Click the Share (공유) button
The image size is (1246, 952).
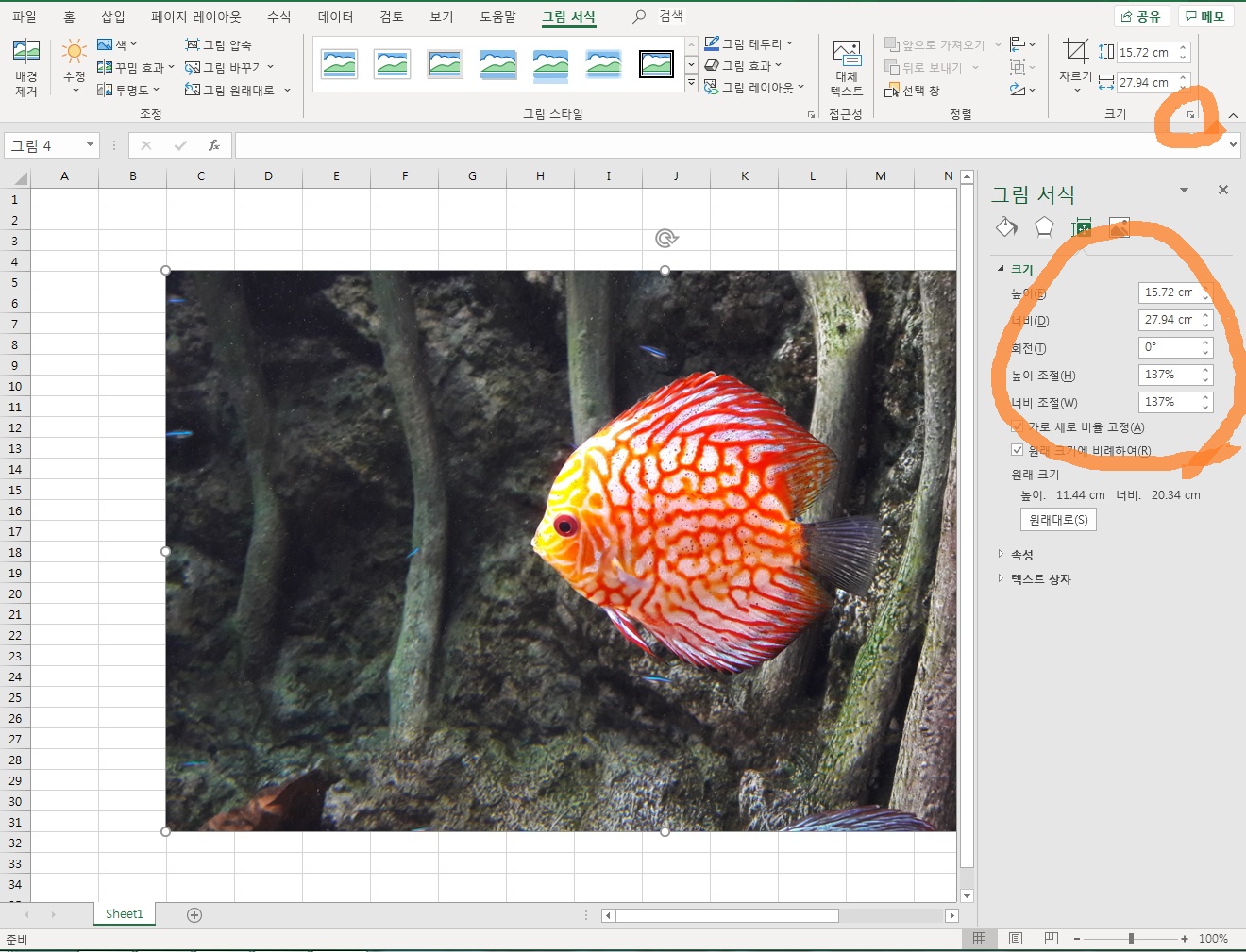[1142, 16]
